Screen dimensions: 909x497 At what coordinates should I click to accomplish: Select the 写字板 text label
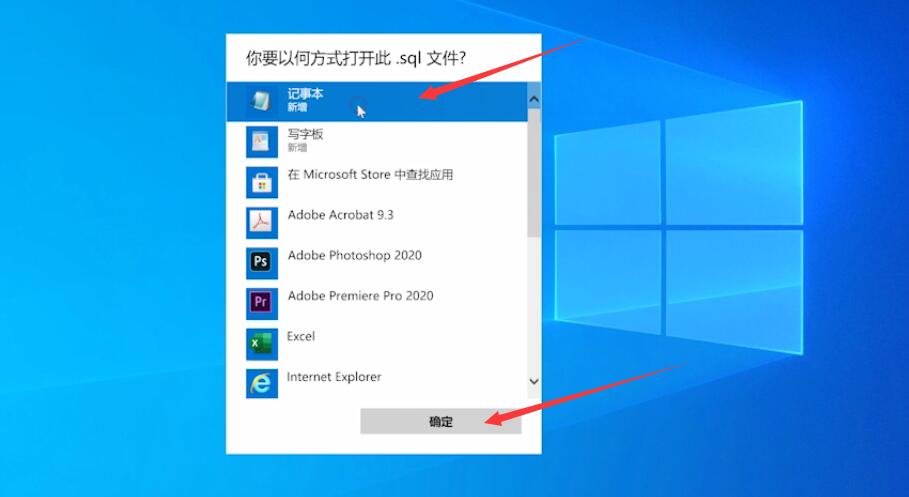pyautogui.click(x=306, y=134)
